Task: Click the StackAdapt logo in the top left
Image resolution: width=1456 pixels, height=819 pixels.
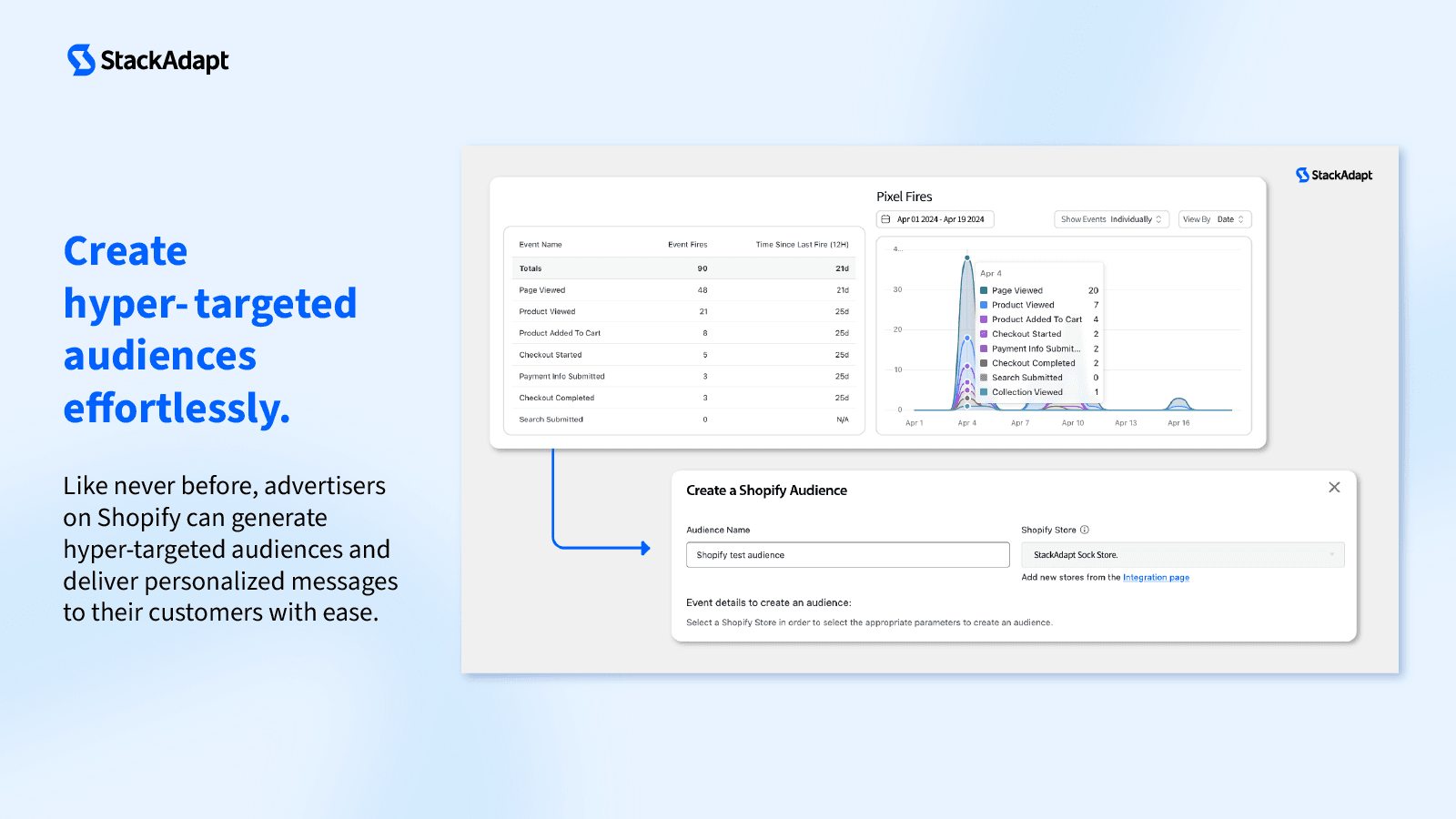Action: (x=146, y=60)
